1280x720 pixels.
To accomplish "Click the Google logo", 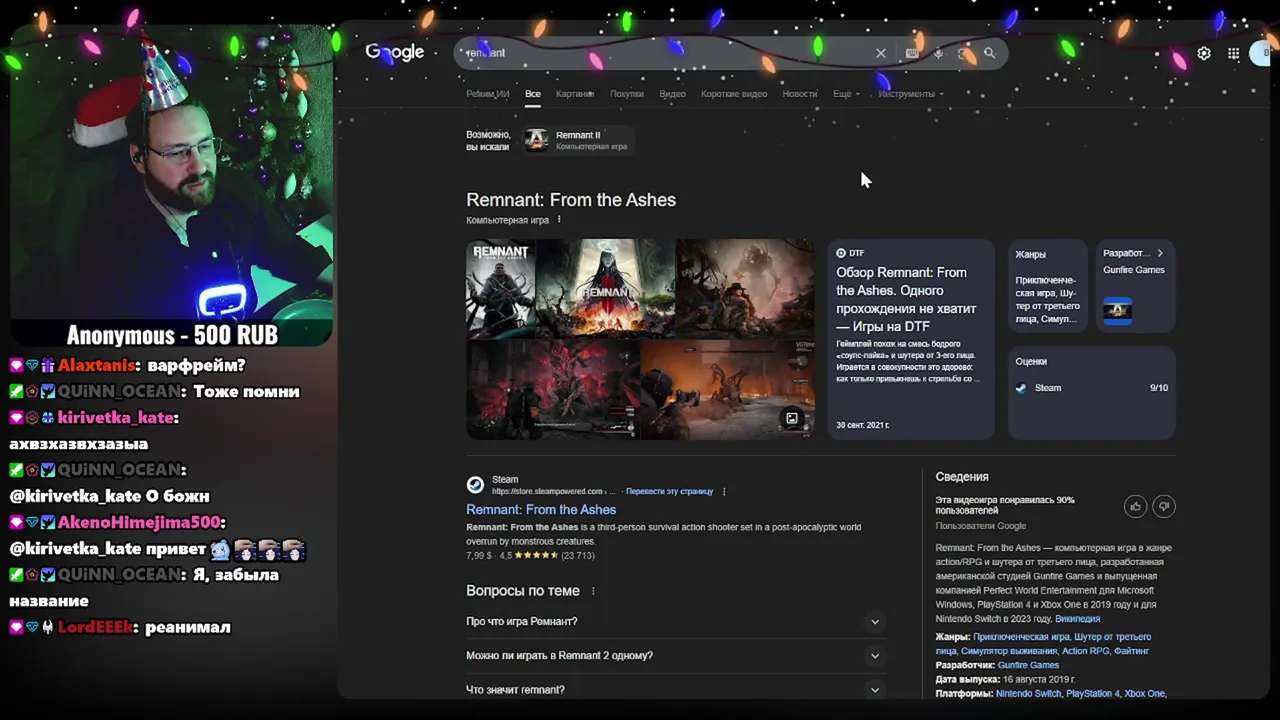I will click(395, 53).
